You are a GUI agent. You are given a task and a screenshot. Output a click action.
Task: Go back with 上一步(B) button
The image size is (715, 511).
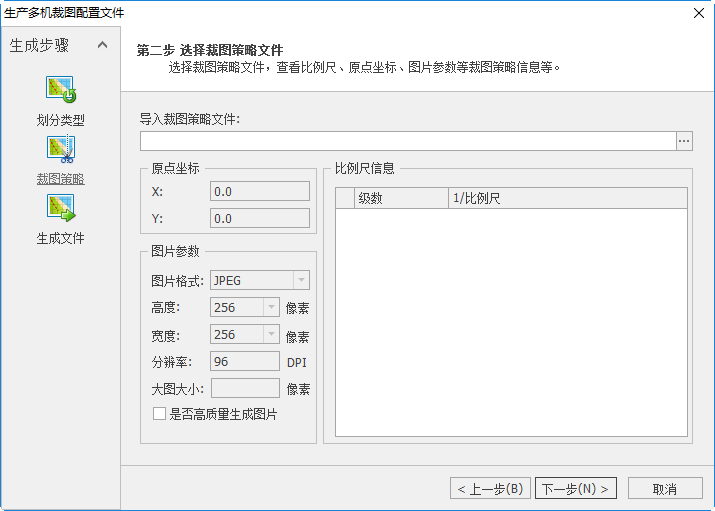point(490,488)
